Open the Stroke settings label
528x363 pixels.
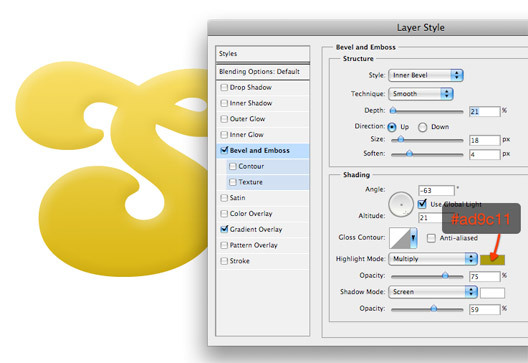point(239,261)
